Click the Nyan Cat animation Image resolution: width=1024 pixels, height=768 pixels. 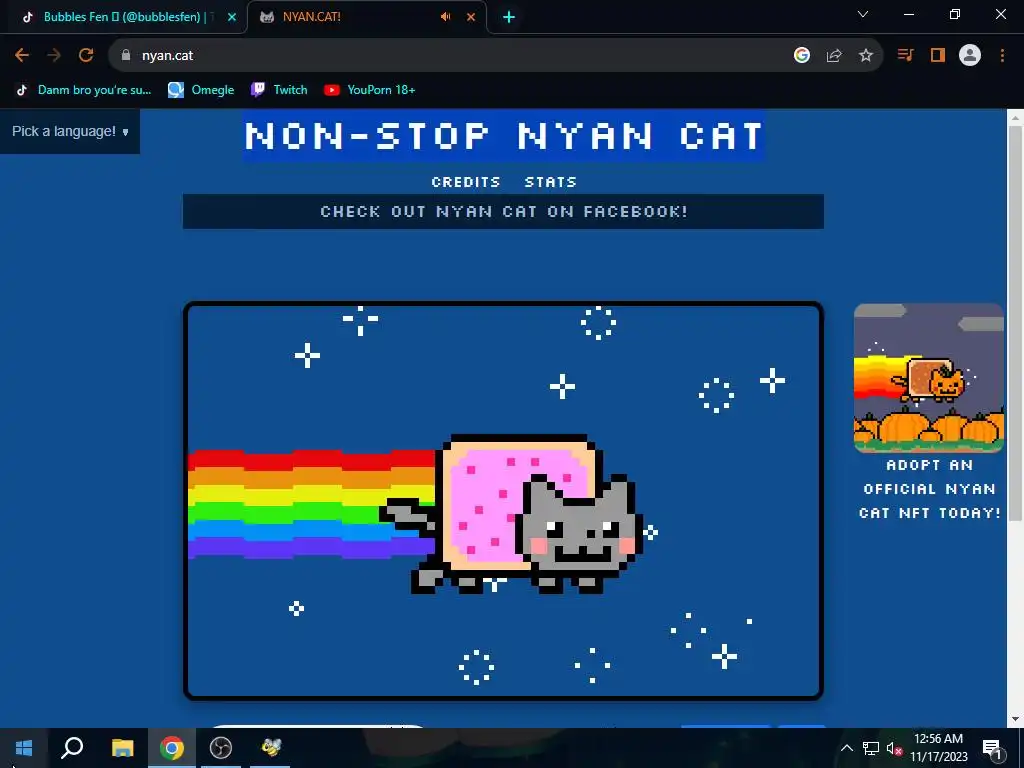coord(504,502)
